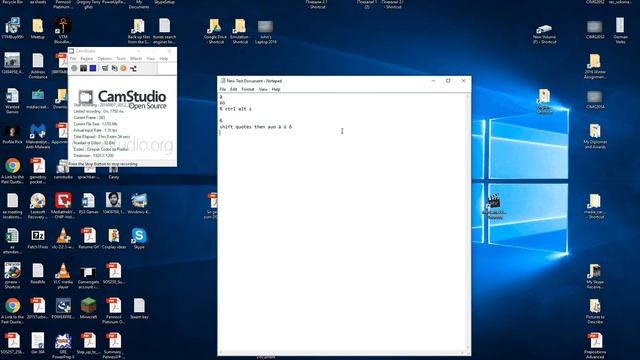The height and width of the screenshot is (360, 640).
Task: Select the My Skype Received folder icon
Action: click(x=595, y=276)
